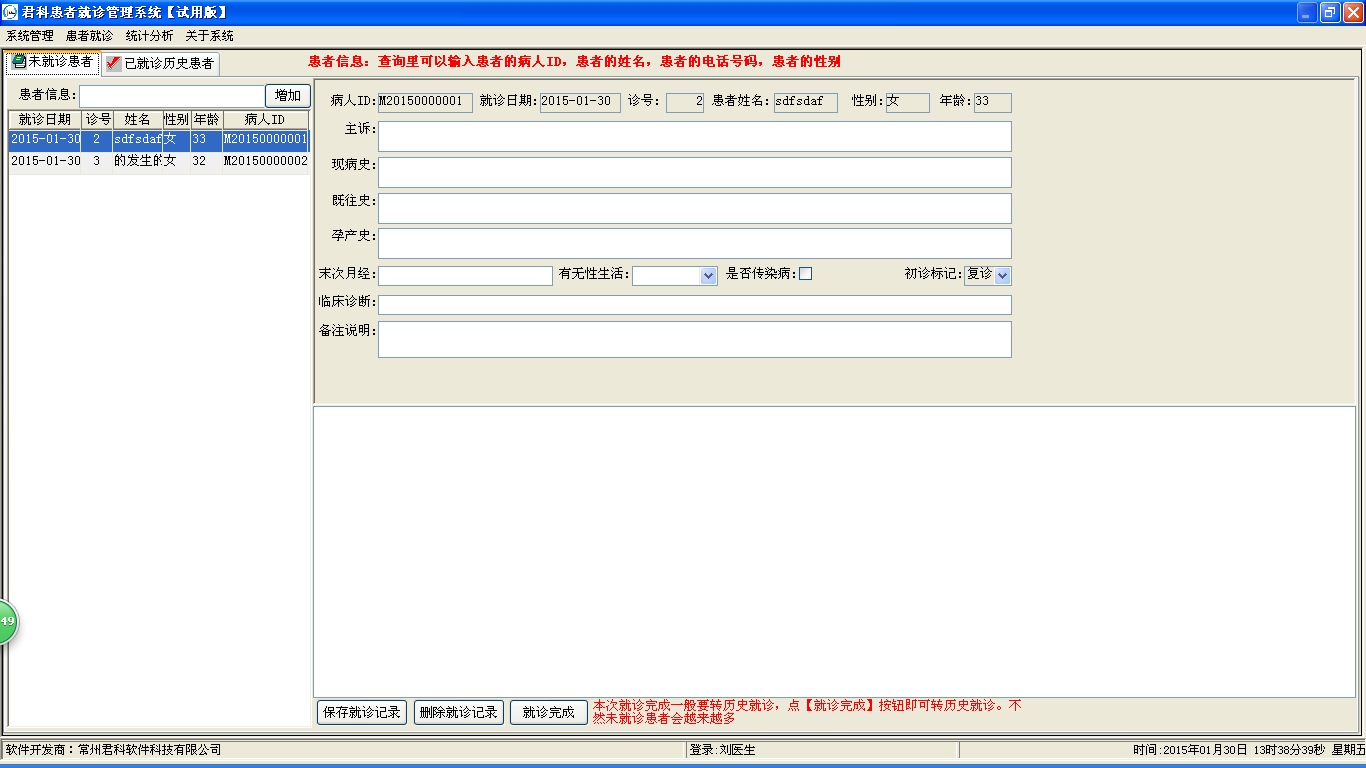This screenshot has height=768, width=1366.
Task: Click the 患者信息 search input field
Action: 172,96
